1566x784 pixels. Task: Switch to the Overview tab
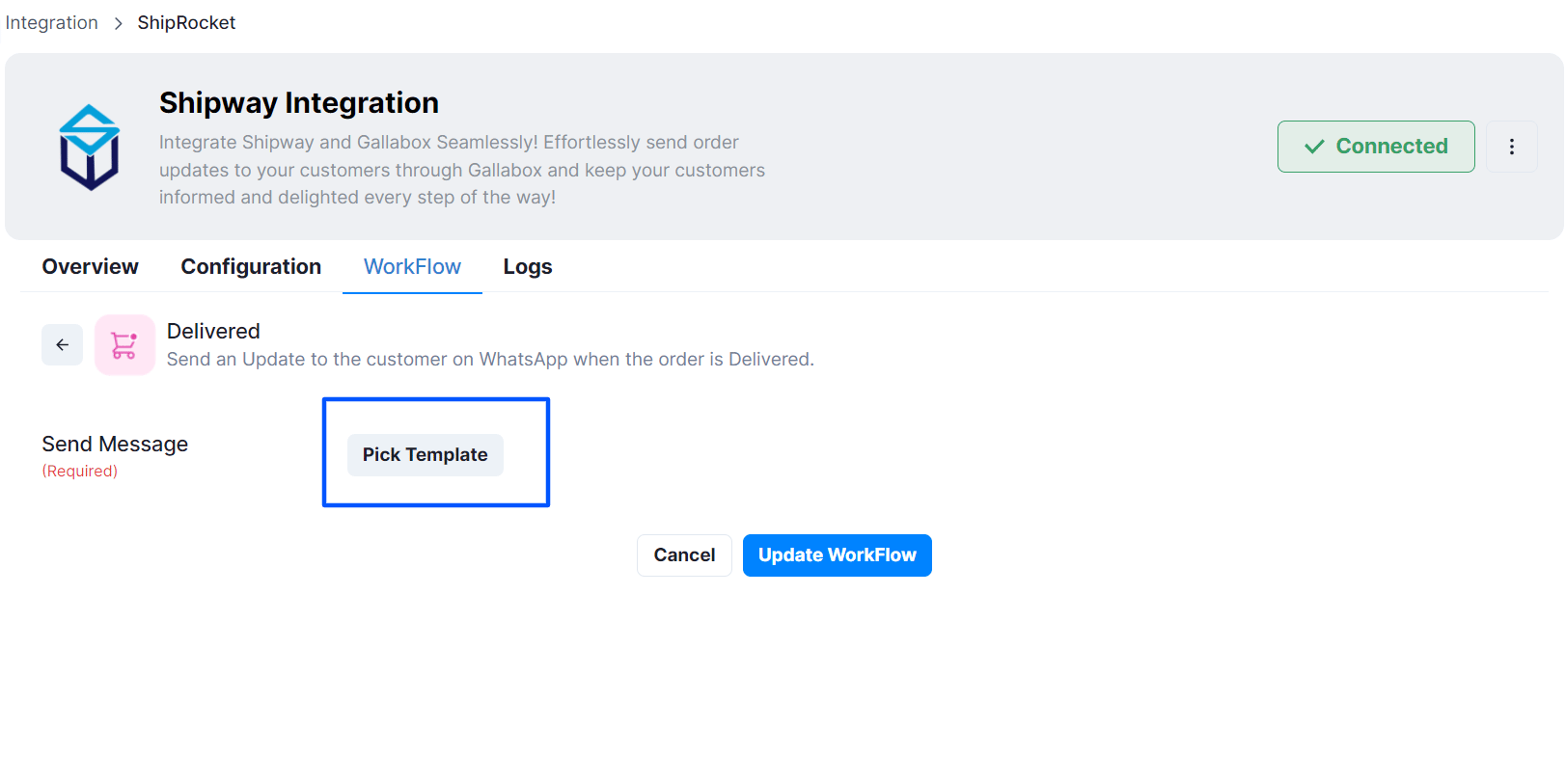(x=90, y=267)
